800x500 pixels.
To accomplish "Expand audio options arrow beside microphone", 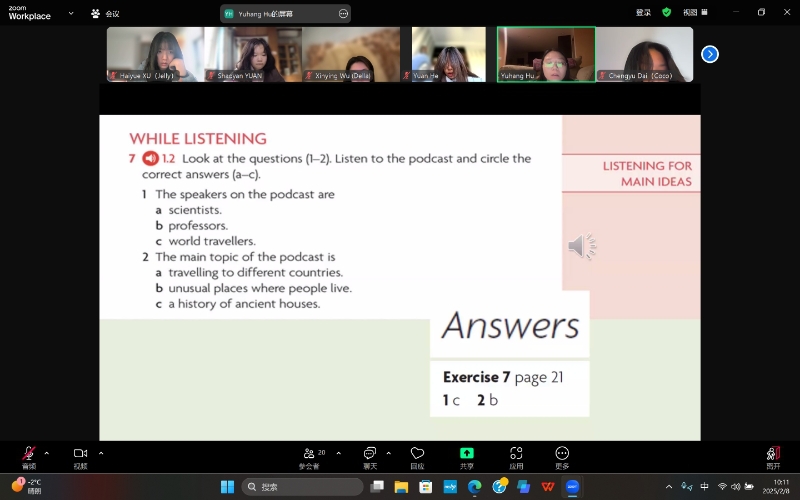I will (x=46, y=452).
